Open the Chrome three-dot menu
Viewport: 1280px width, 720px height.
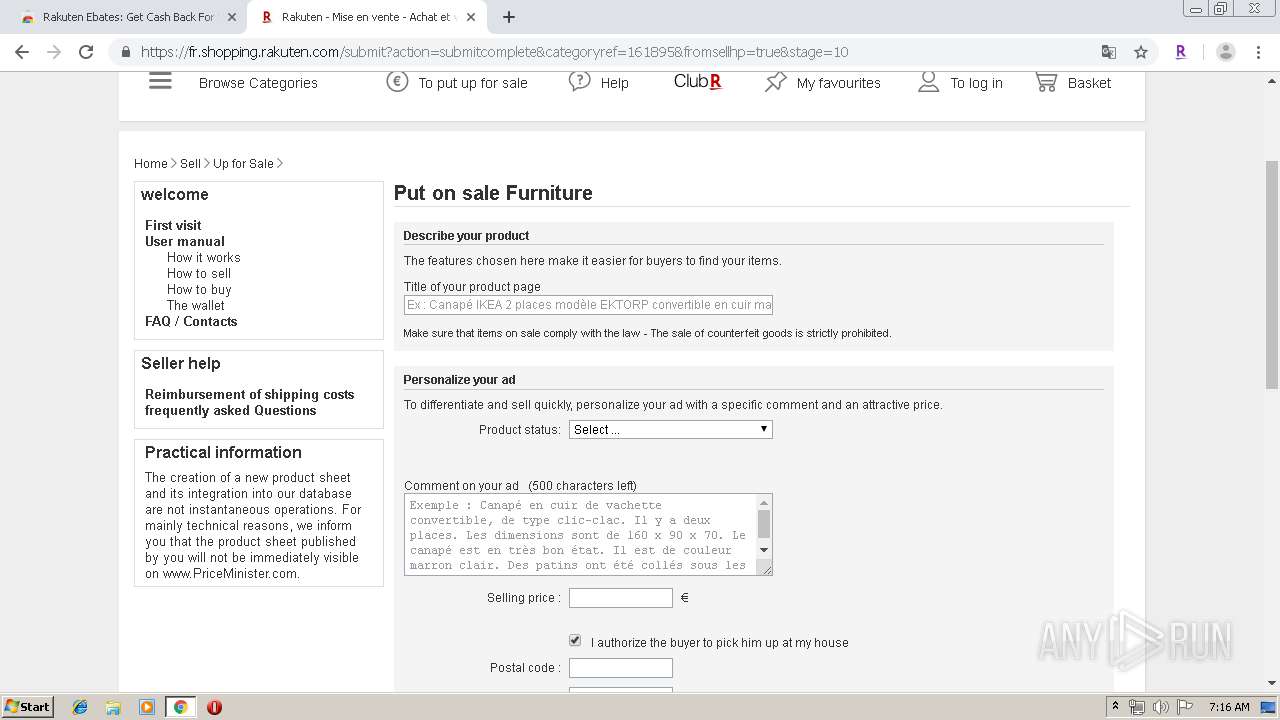1257,52
